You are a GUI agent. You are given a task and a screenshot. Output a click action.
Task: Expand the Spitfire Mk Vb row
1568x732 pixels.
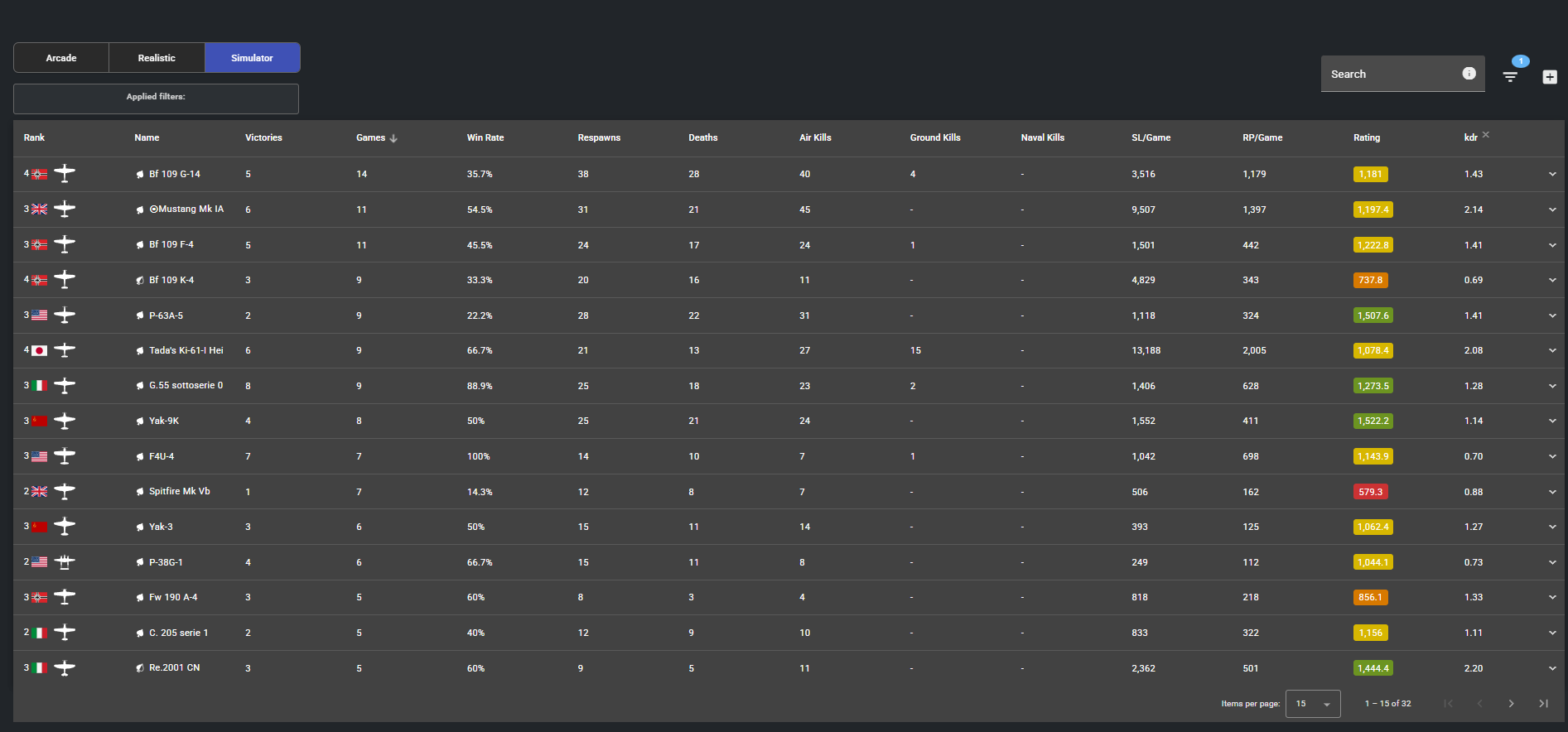(1552, 492)
